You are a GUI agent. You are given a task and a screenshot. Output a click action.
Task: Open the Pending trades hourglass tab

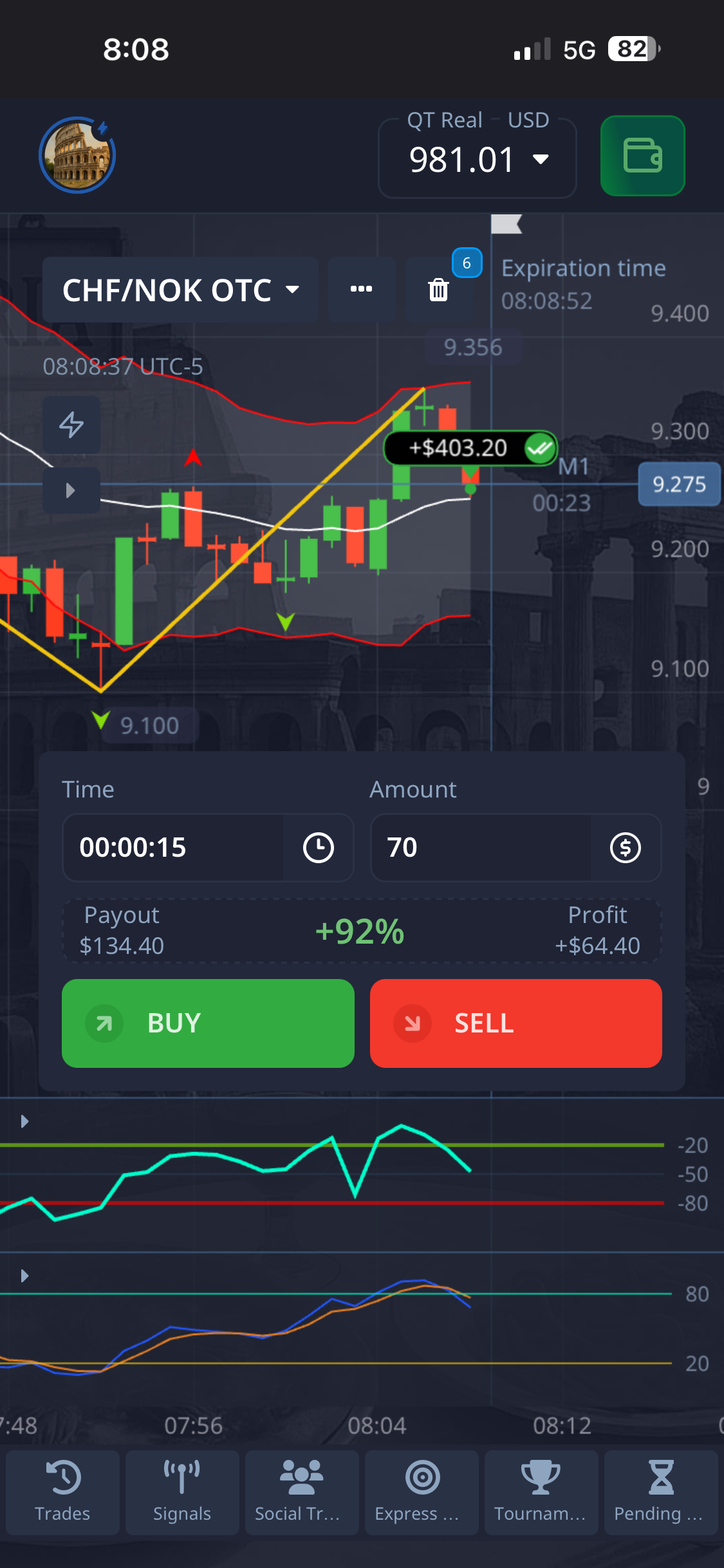(x=660, y=1492)
